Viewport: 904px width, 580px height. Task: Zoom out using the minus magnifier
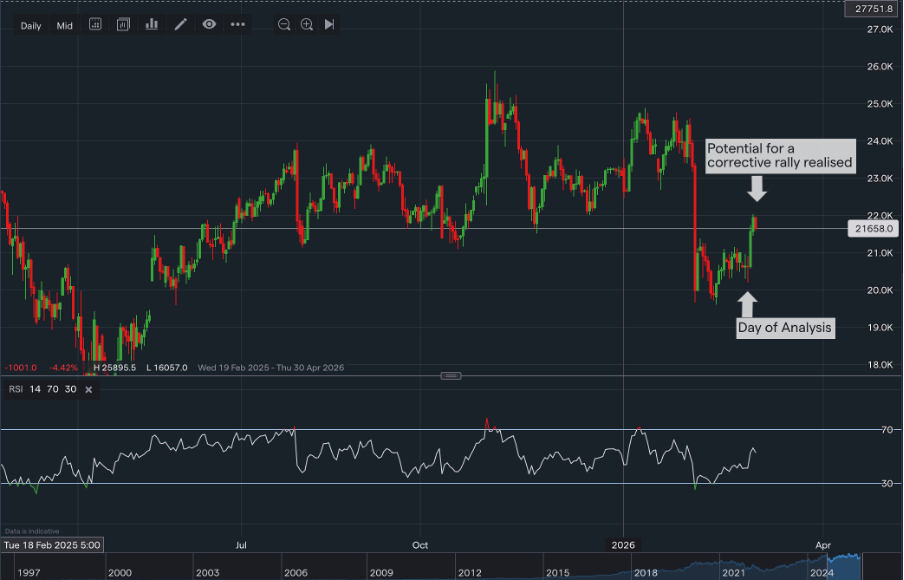[284, 25]
